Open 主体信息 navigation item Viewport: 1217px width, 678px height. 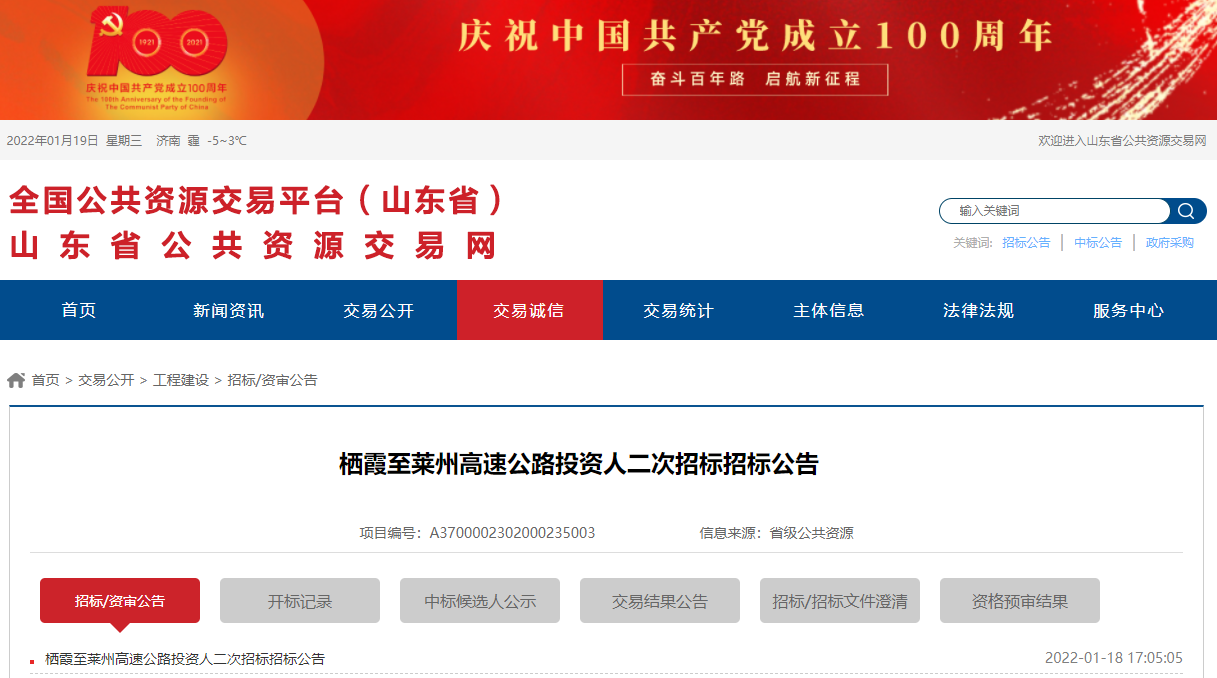coord(829,310)
